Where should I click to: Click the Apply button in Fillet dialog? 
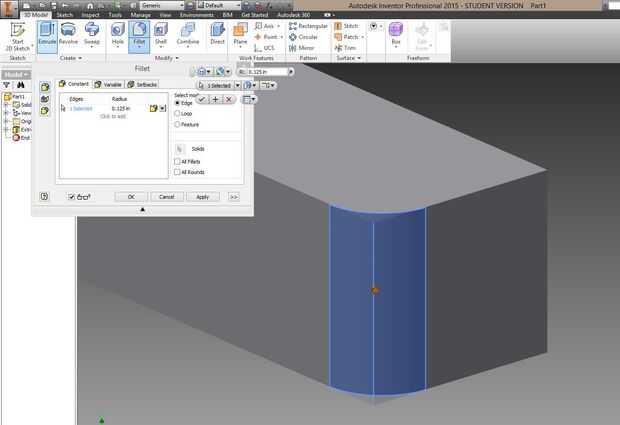click(x=202, y=196)
